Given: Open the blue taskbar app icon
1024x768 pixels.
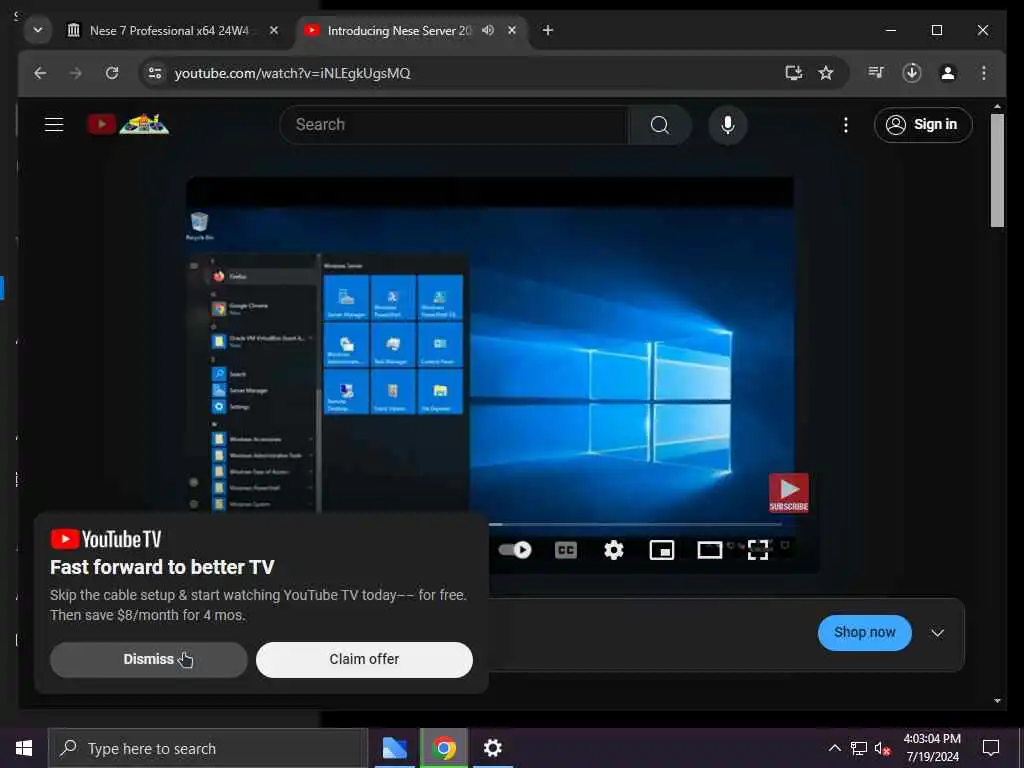Looking at the screenshot, I should 394,748.
